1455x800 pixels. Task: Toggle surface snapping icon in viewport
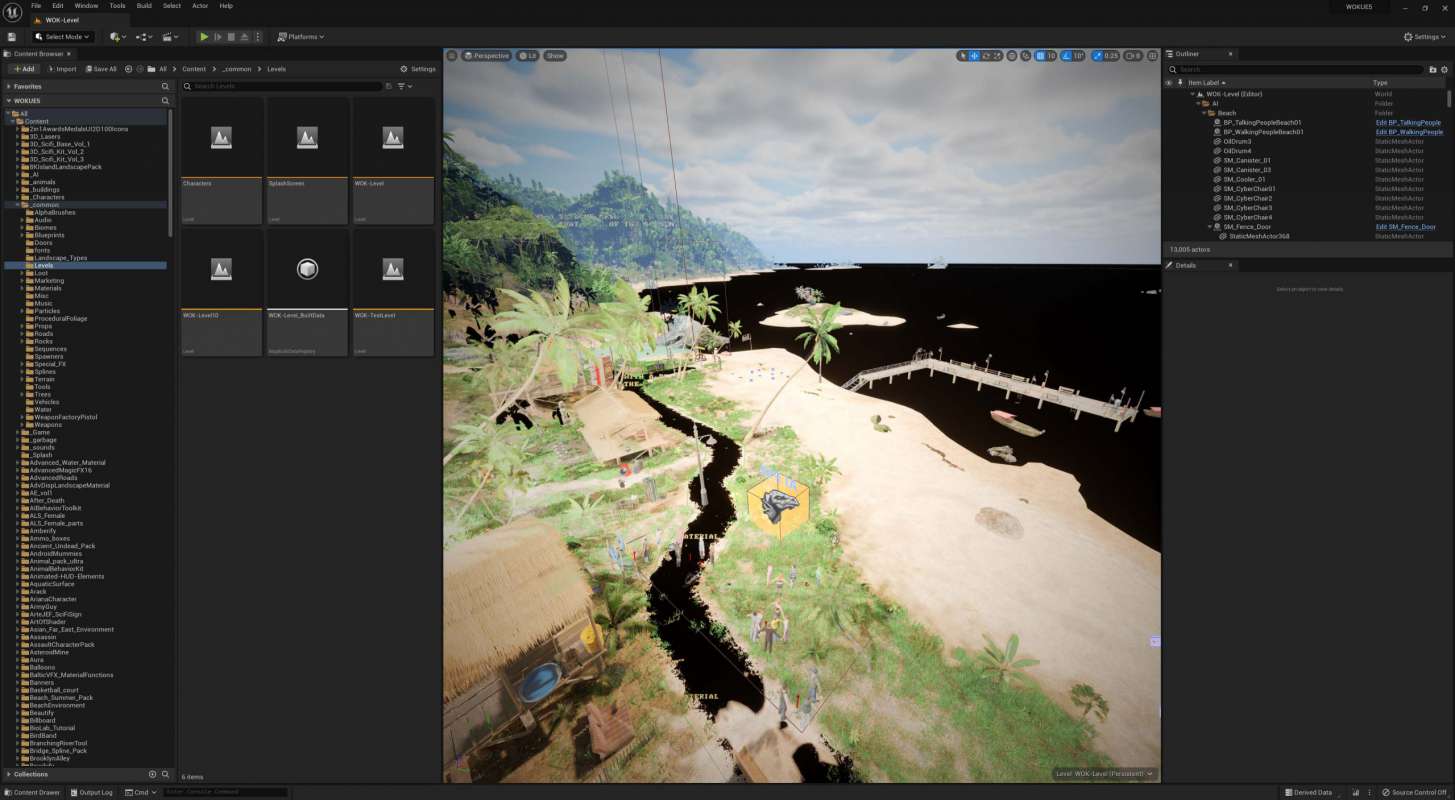(x=1026, y=56)
